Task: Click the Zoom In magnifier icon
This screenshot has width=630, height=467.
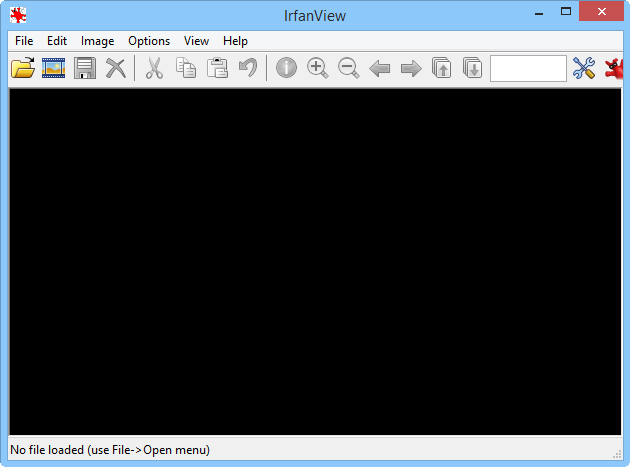Action: [317, 68]
